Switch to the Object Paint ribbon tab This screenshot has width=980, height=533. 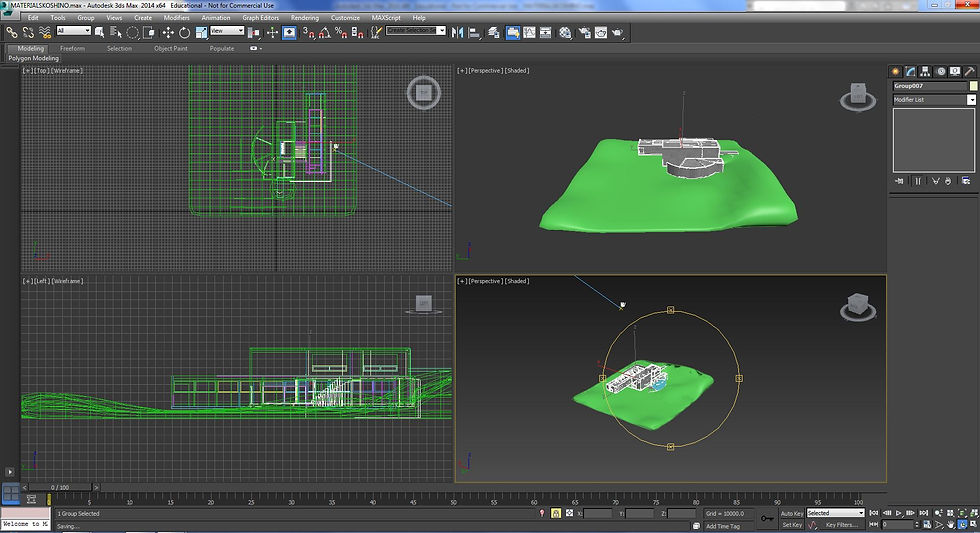171,48
